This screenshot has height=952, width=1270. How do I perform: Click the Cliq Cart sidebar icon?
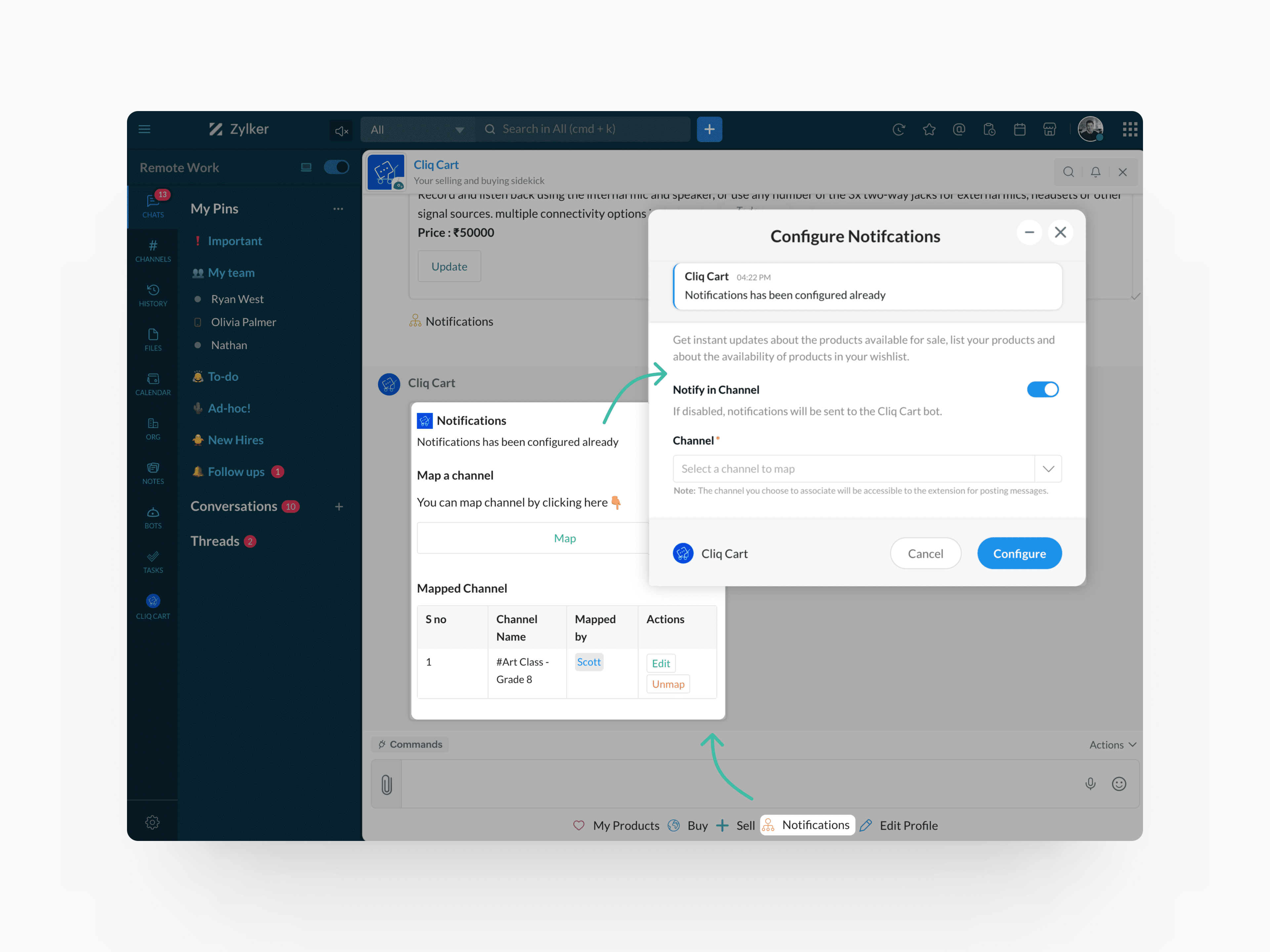[x=153, y=606]
